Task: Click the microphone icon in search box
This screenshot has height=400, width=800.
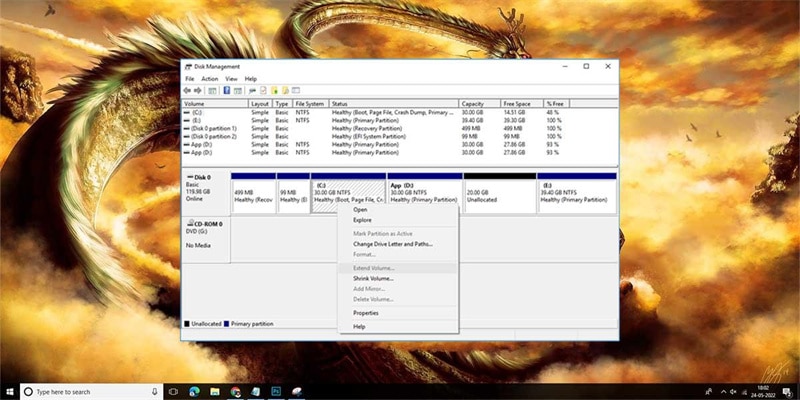Action: click(155, 392)
